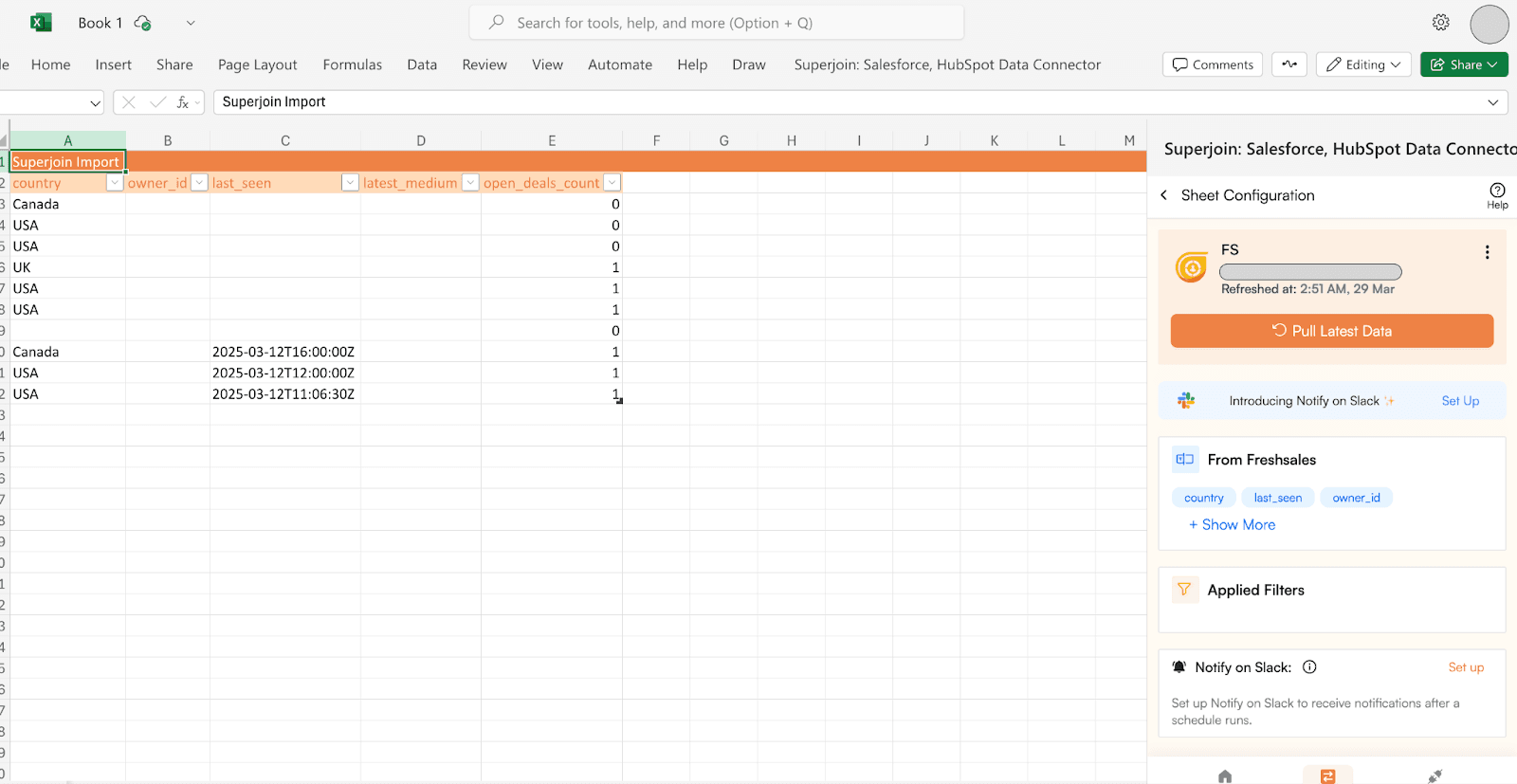The height and width of the screenshot is (784, 1517).
Task: Open the Insert Function fx button
Action: pyautogui.click(x=183, y=101)
